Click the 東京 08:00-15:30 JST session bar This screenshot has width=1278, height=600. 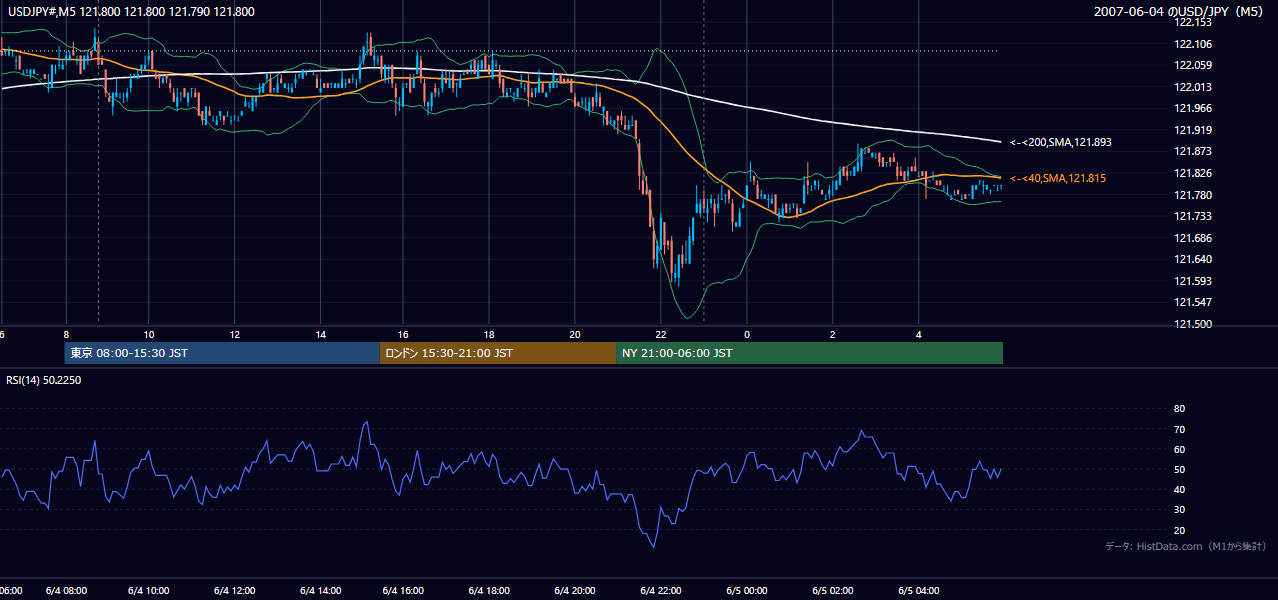click(x=221, y=353)
